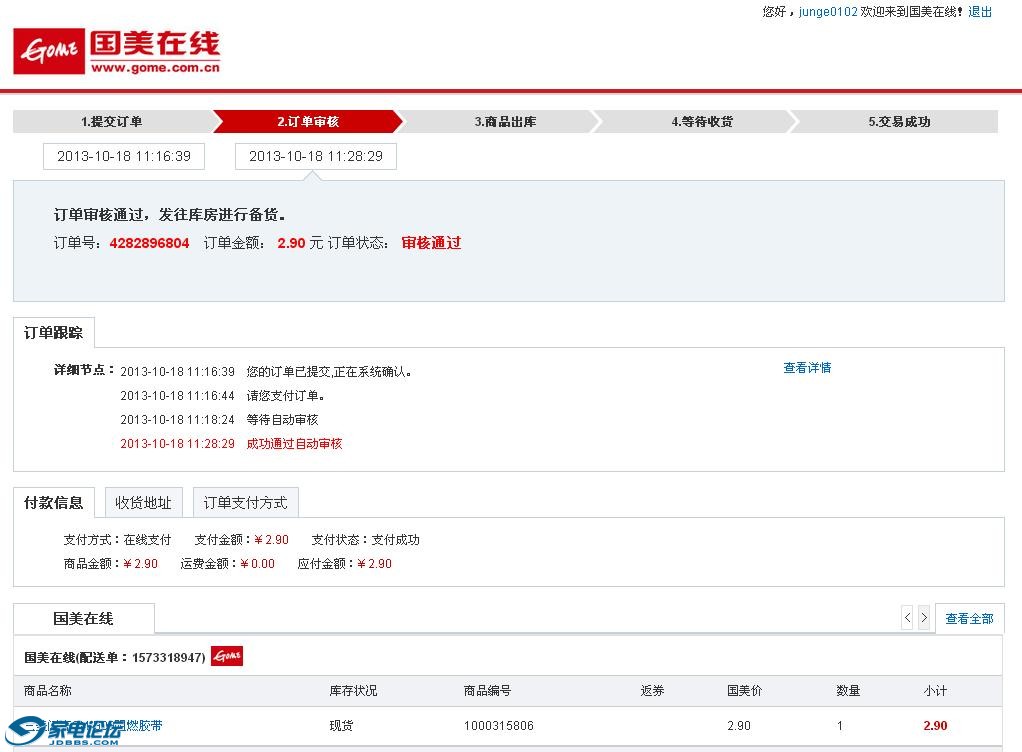Viewport: 1022px width, 752px height.
Task: Click tracking entry 请您支付订单
Action: pos(285,396)
